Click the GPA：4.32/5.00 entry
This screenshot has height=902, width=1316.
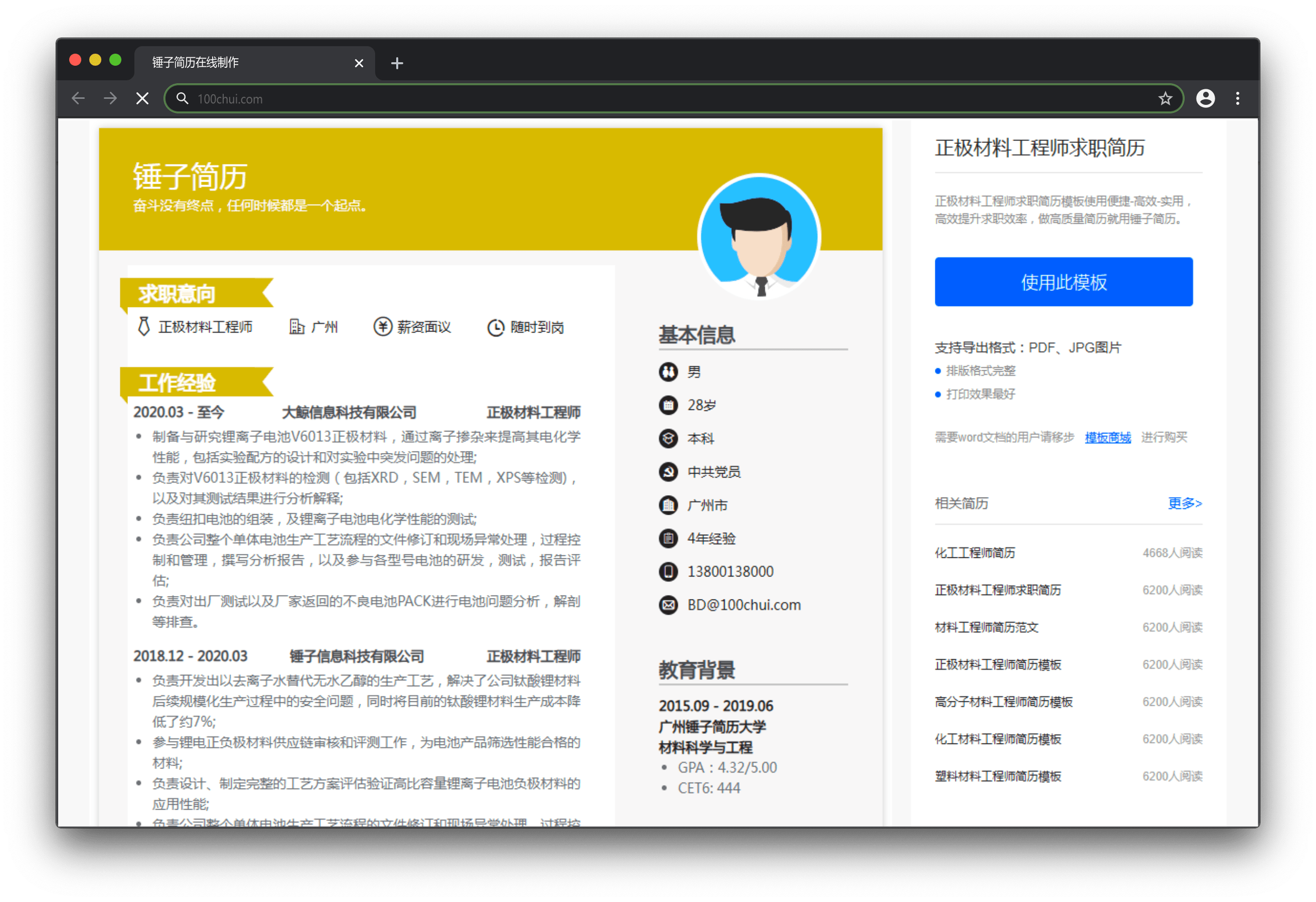(727, 767)
